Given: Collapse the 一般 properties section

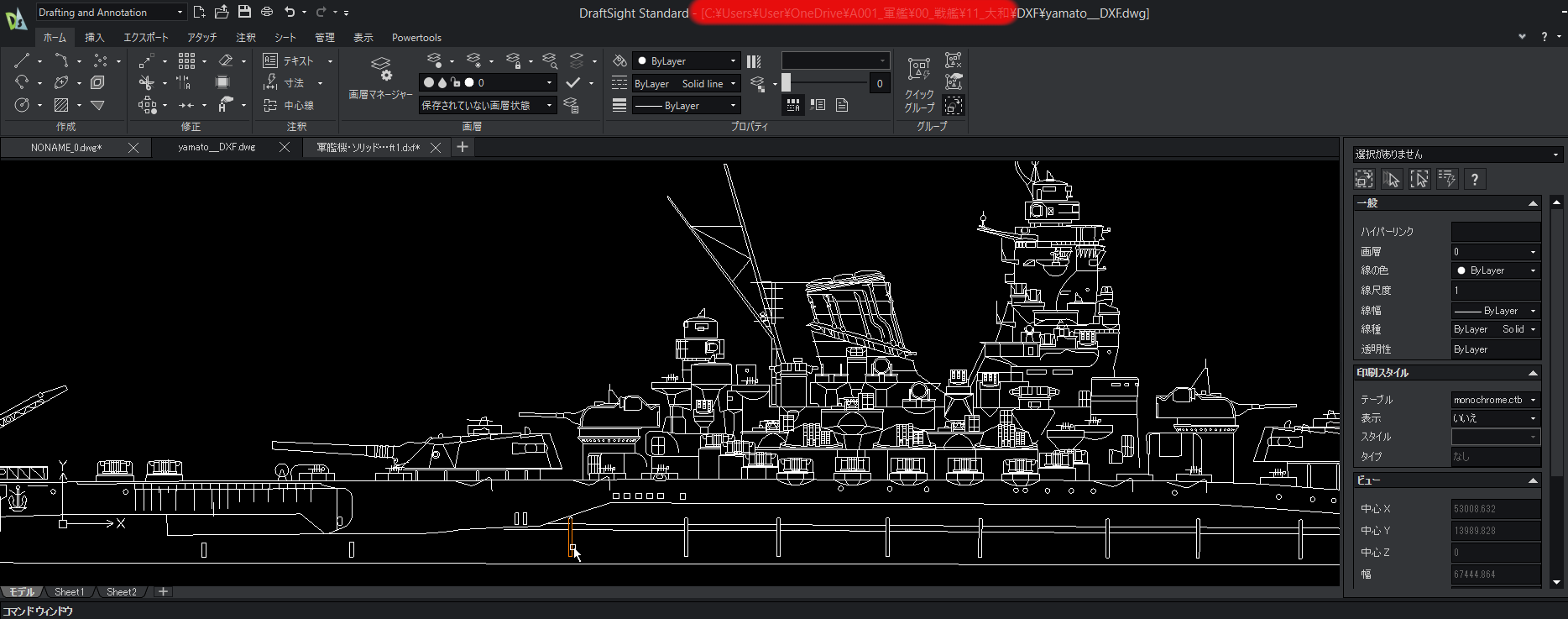Looking at the screenshot, I should (x=1533, y=203).
